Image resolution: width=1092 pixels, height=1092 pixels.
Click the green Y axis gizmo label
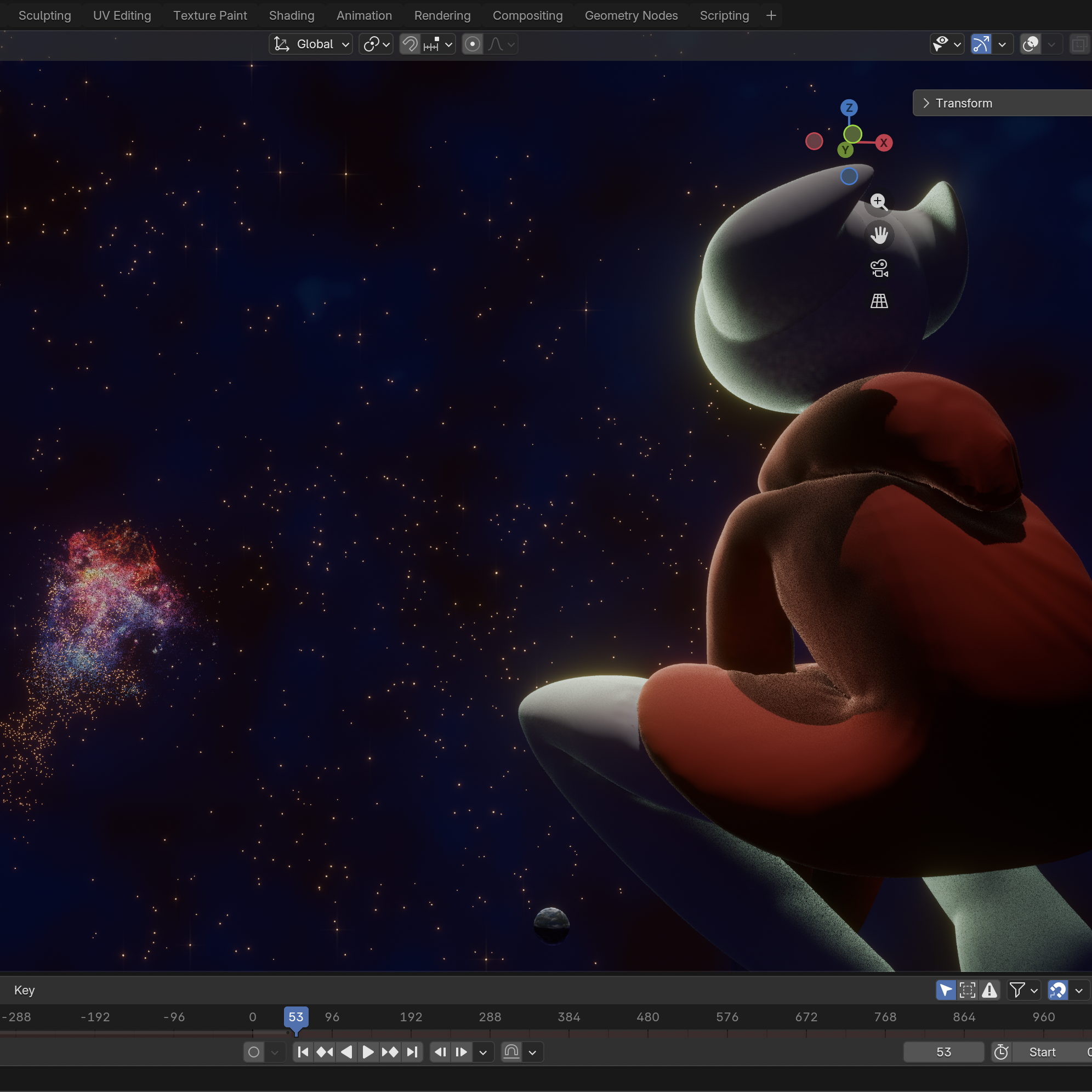coord(845,150)
